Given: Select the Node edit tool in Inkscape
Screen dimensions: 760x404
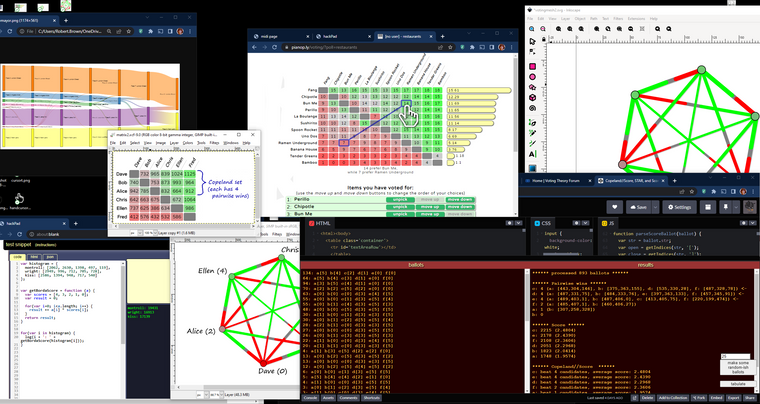Looking at the screenshot, I should 532,51.
